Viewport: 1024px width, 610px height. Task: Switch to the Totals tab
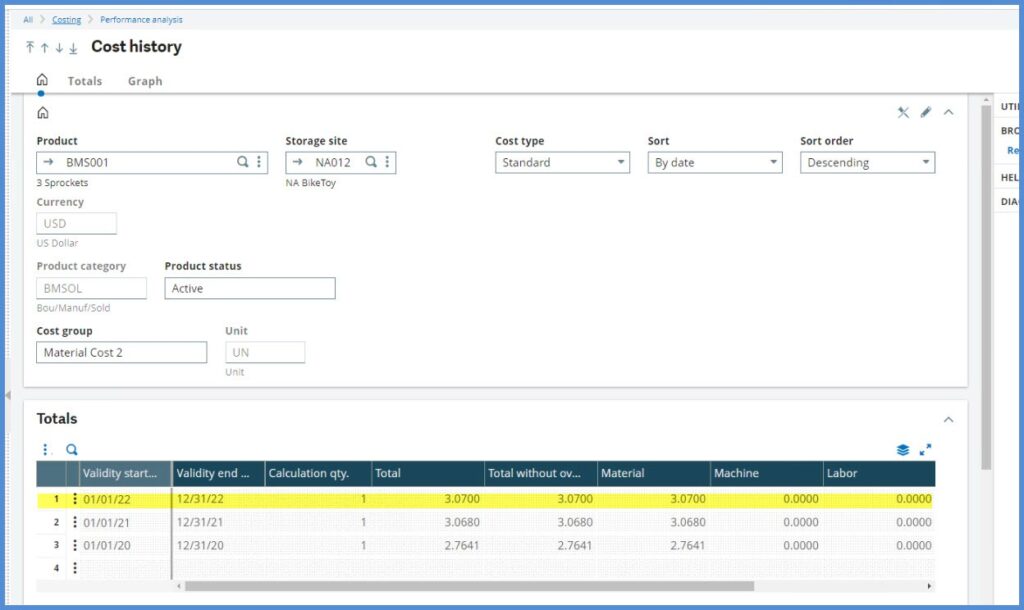tap(85, 81)
